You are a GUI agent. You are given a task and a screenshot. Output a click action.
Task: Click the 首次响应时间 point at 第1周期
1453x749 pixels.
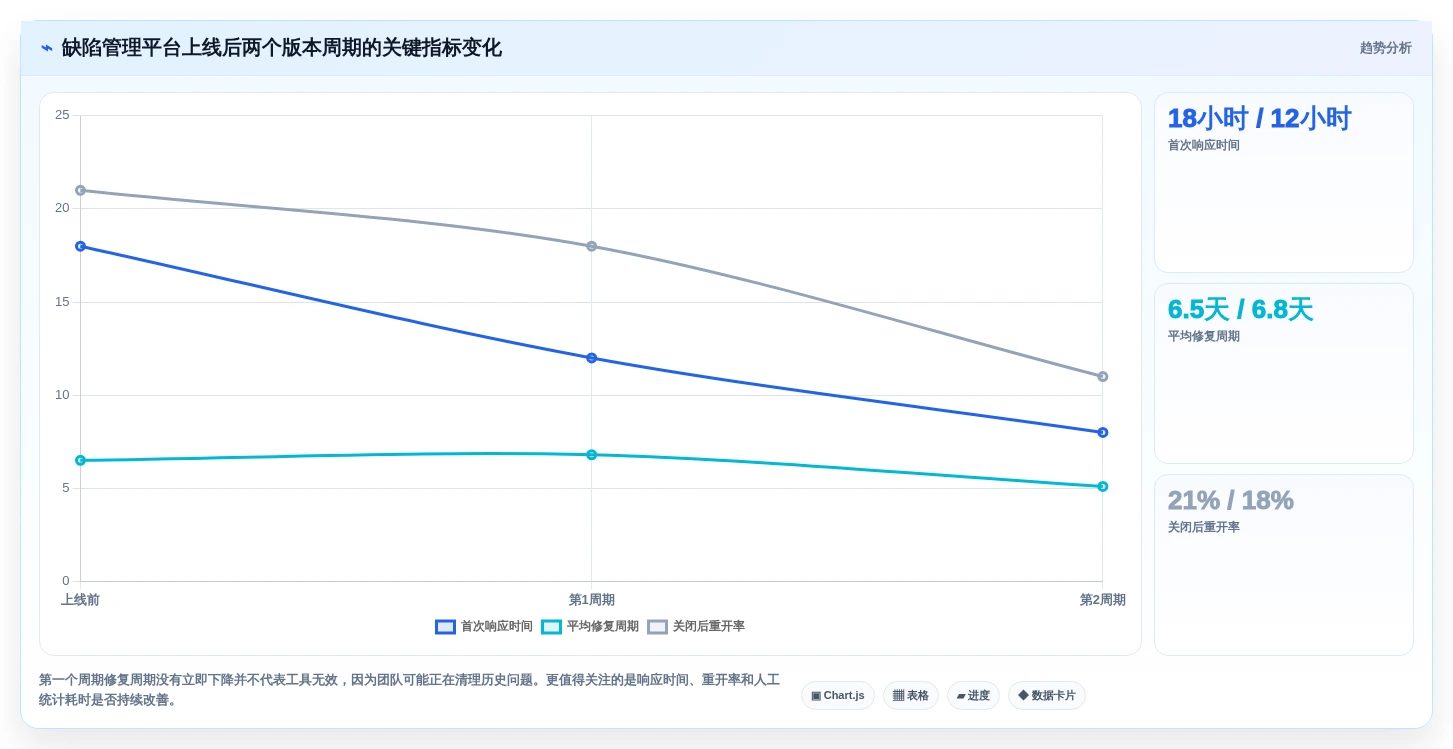coord(591,358)
